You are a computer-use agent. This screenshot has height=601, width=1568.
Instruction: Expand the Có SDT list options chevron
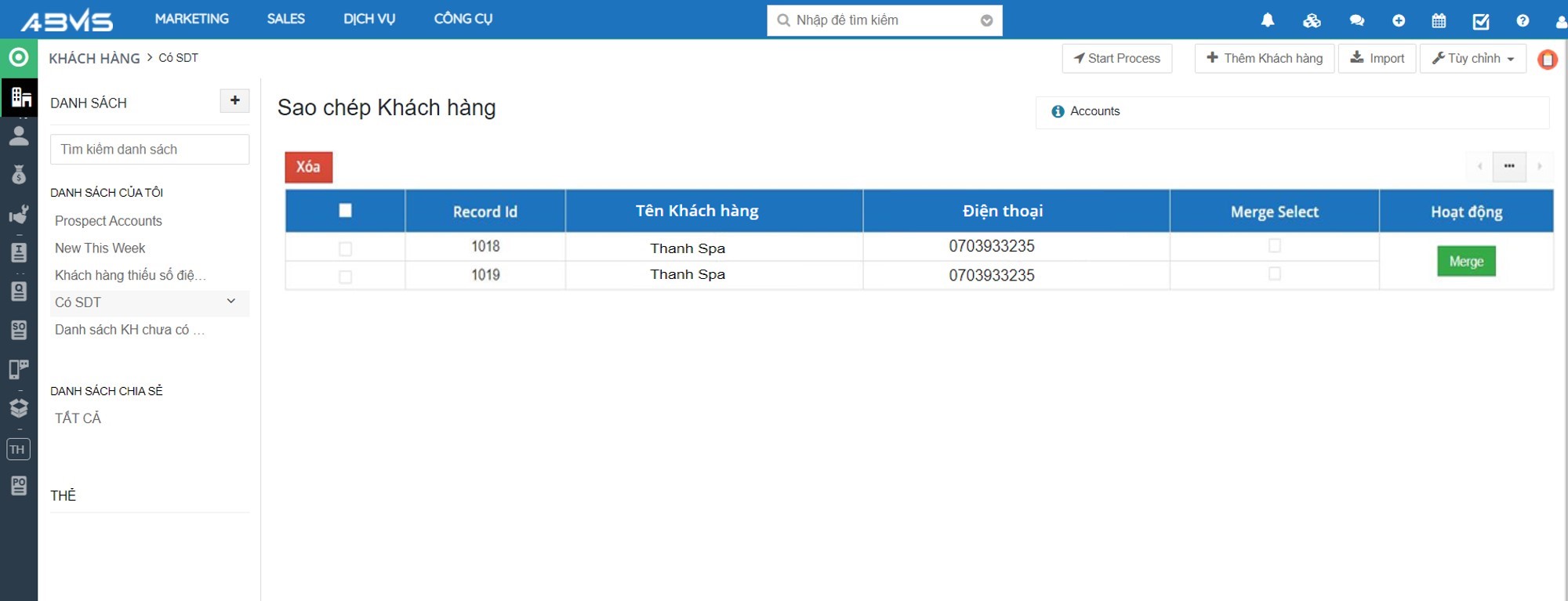pyautogui.click(x=231, y=302)
